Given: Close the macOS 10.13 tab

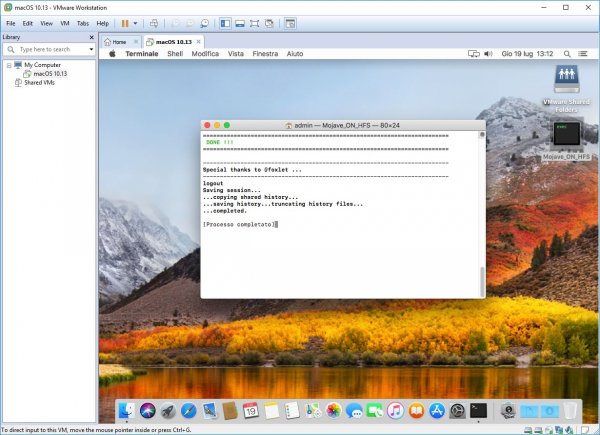Looking at the screenshot, I should (198, 42).
